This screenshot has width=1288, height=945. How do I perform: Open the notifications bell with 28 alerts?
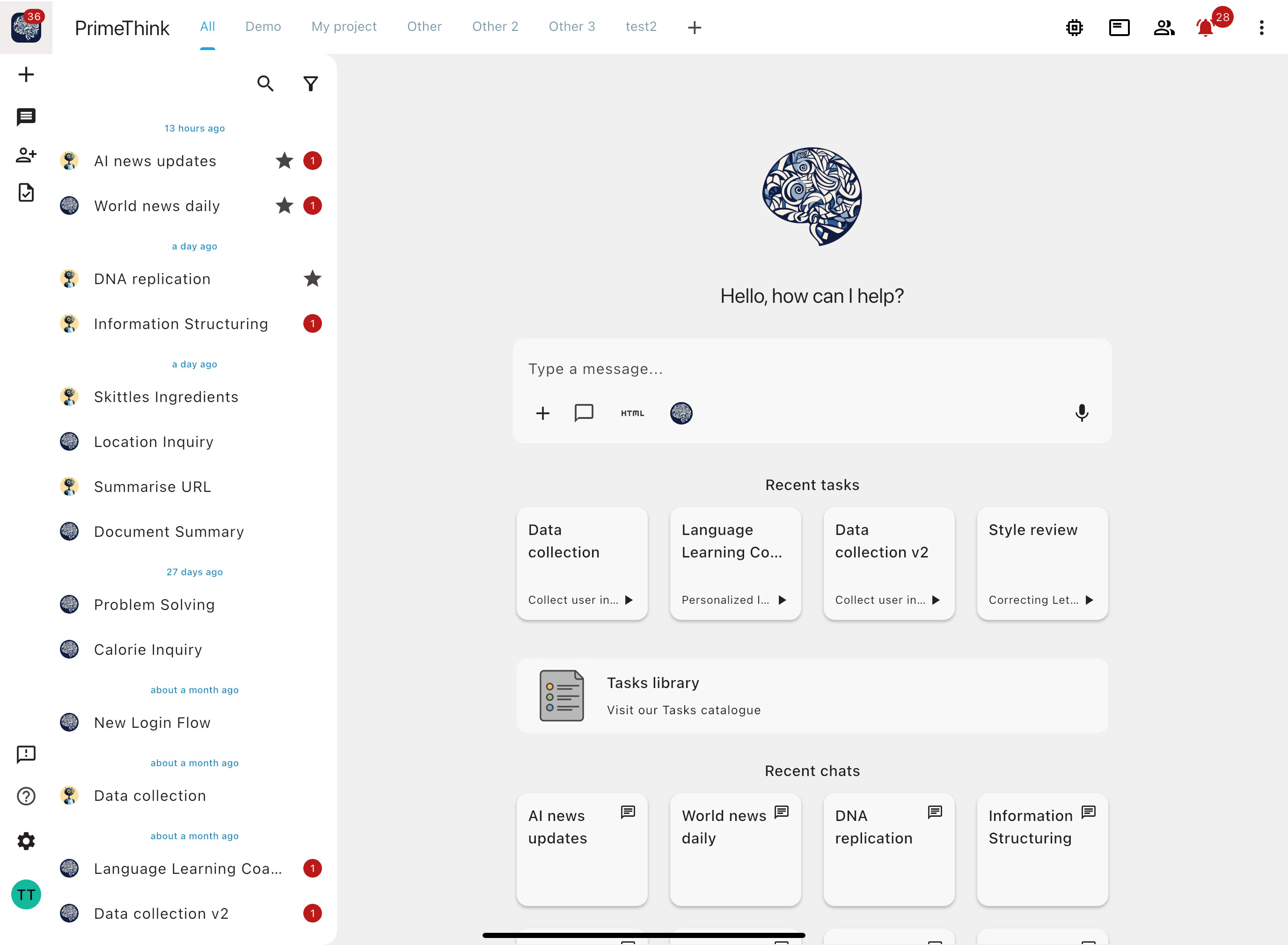1205,27
